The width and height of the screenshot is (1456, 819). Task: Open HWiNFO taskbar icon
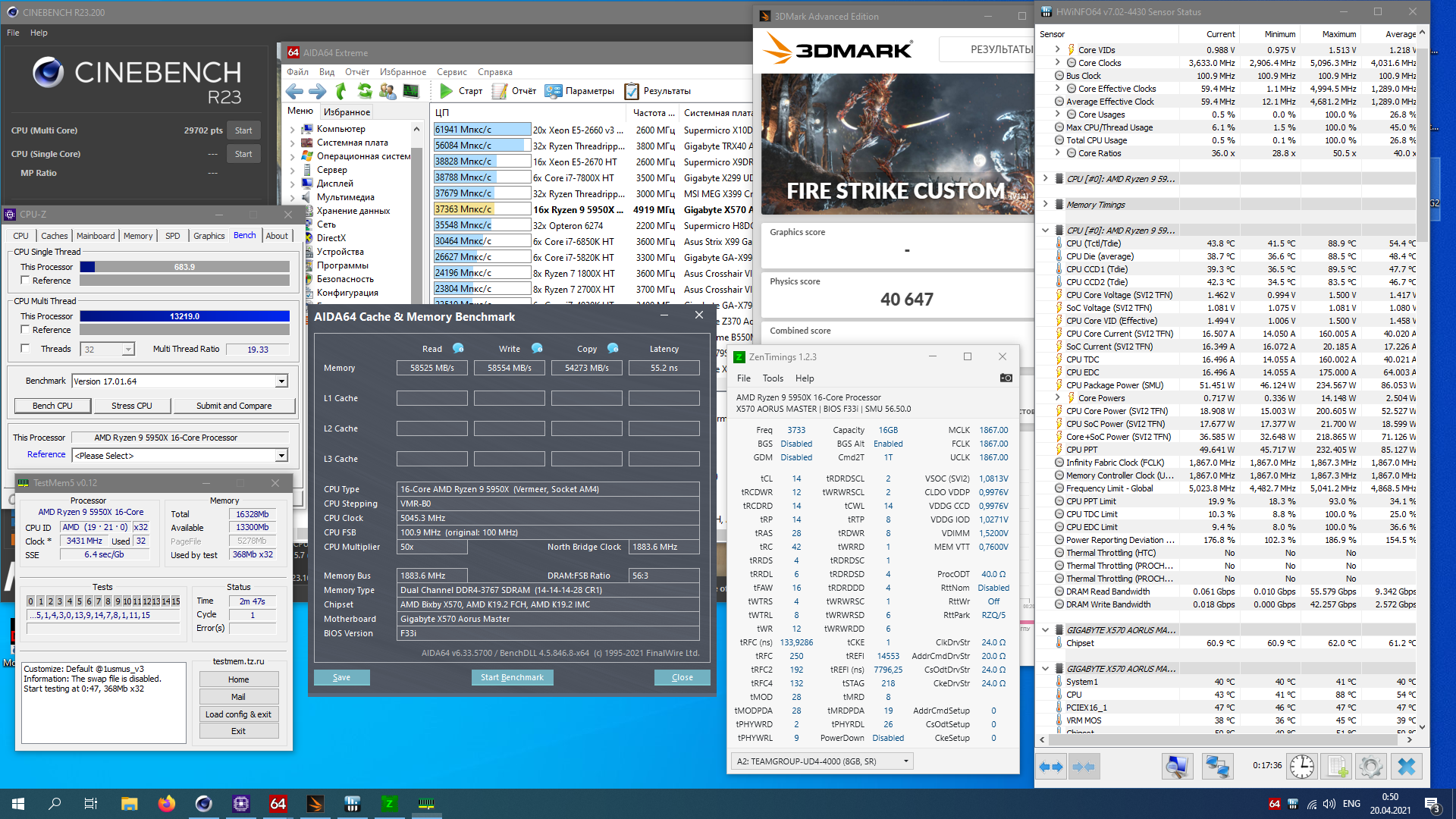point(352,804)
